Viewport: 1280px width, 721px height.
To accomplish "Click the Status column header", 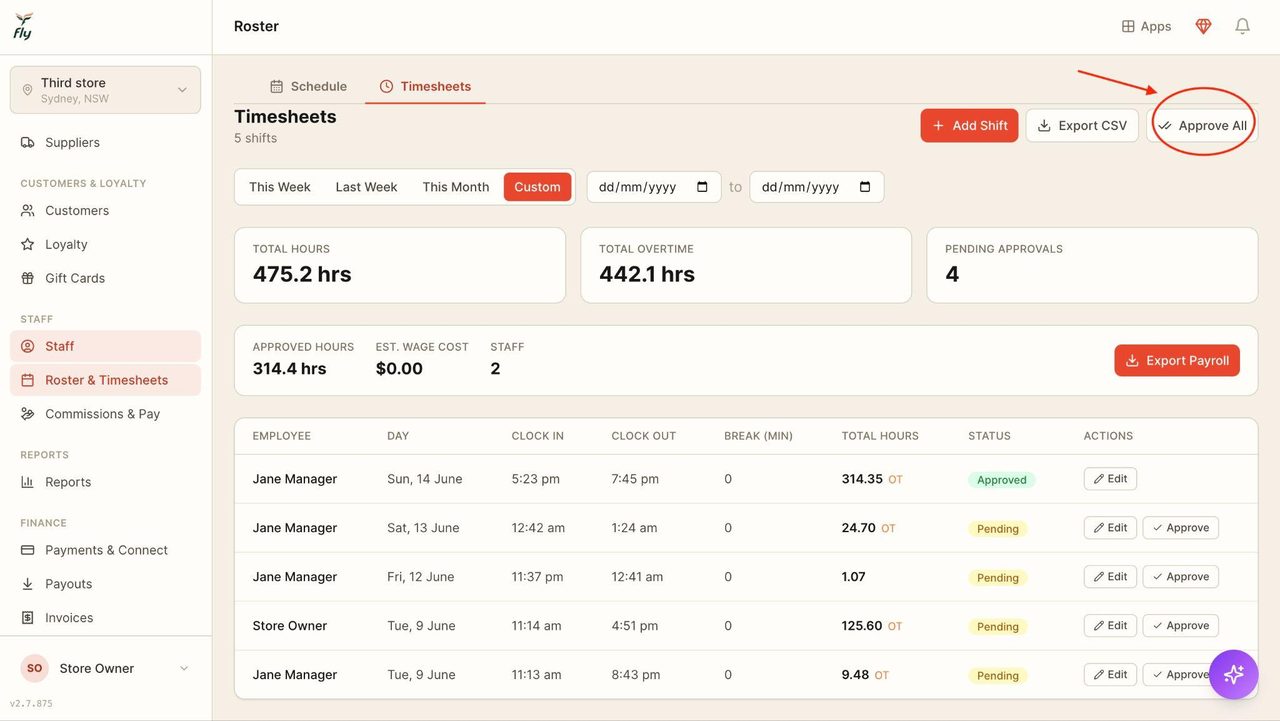I will click(989, 436).
